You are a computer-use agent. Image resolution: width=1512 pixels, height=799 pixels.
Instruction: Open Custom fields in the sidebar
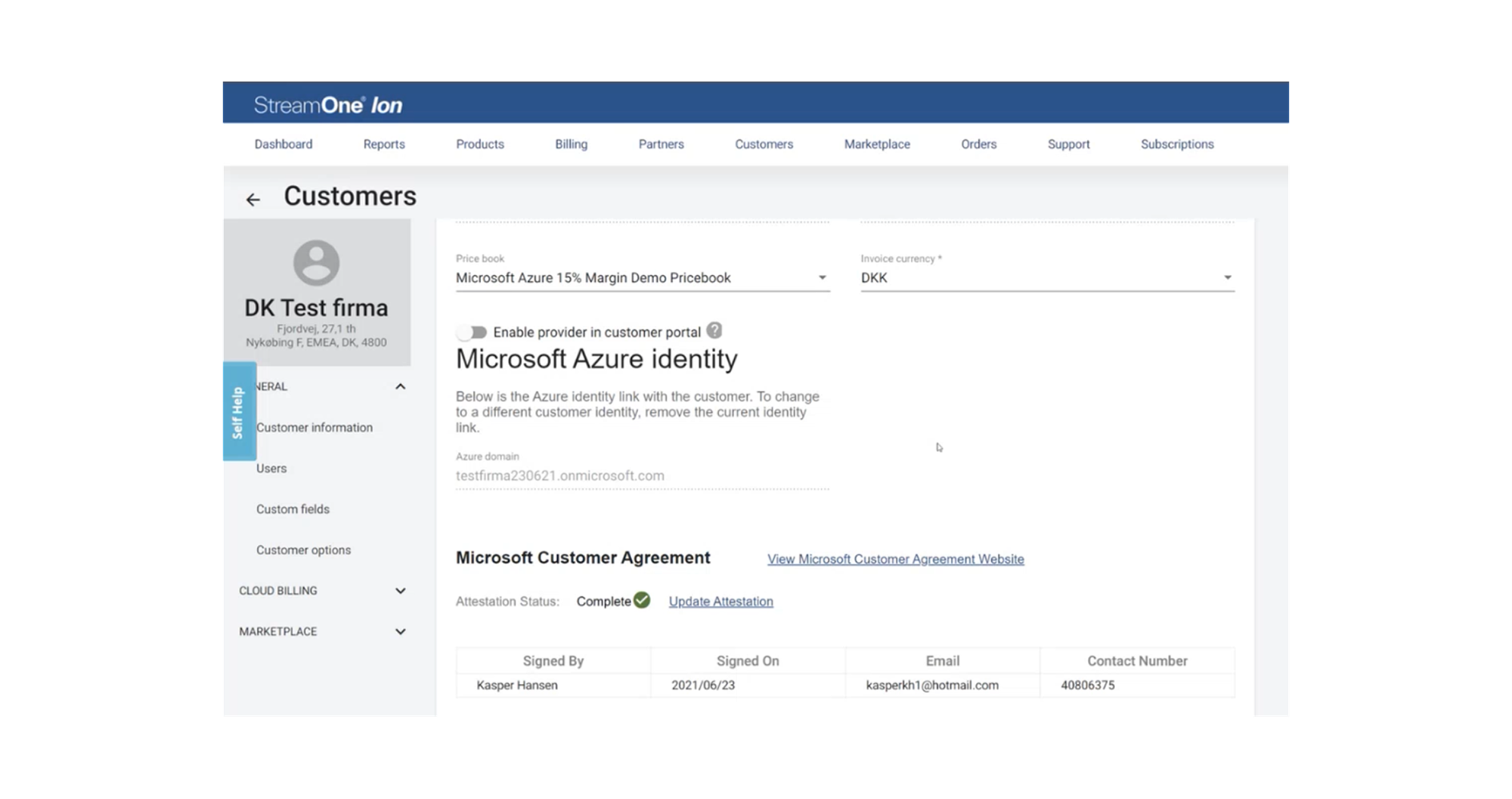[293, 509]
